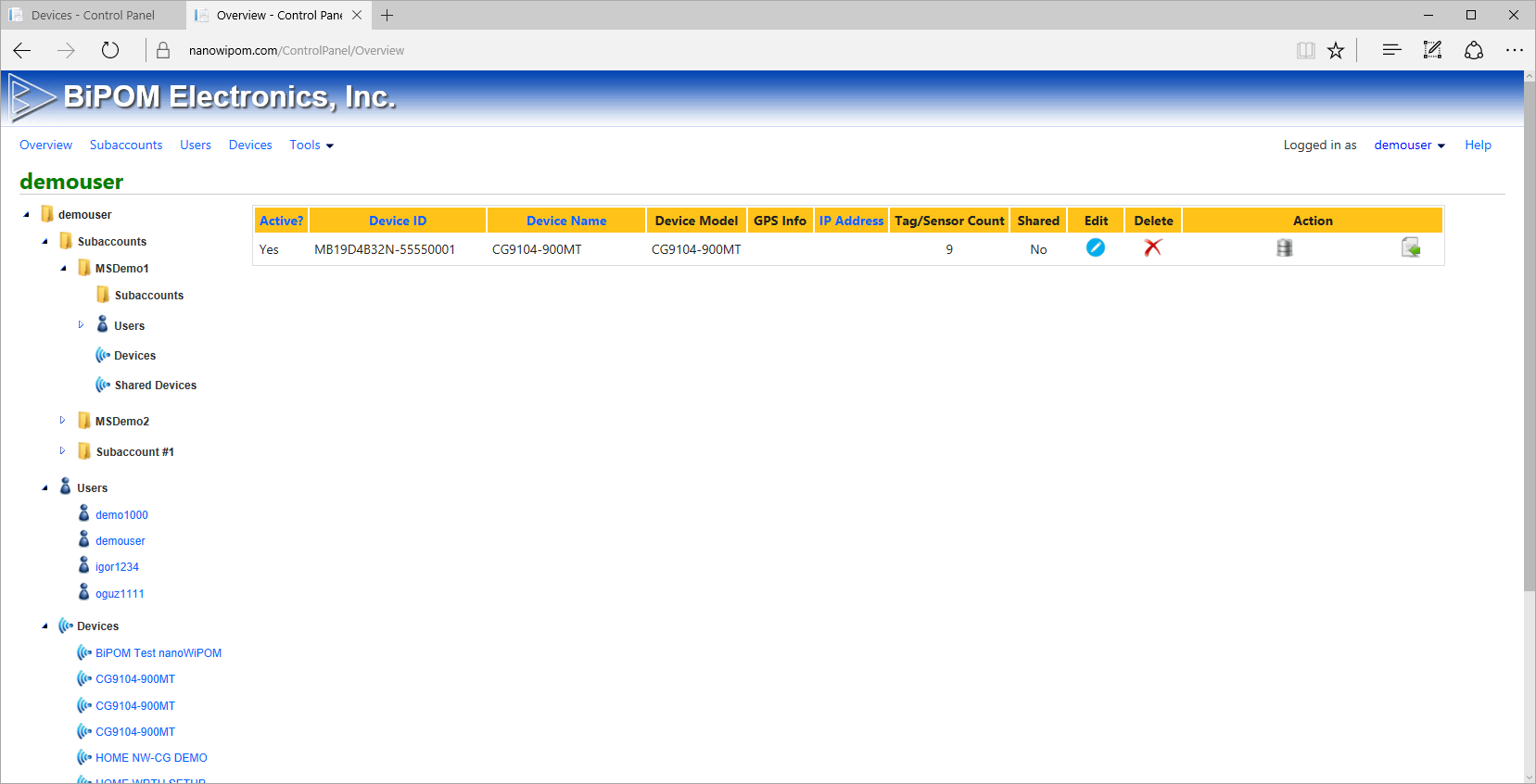Close the Overview - Control Panel tab
The width and height of the screenshot is (1536, 784).
(x=357, y=15)
